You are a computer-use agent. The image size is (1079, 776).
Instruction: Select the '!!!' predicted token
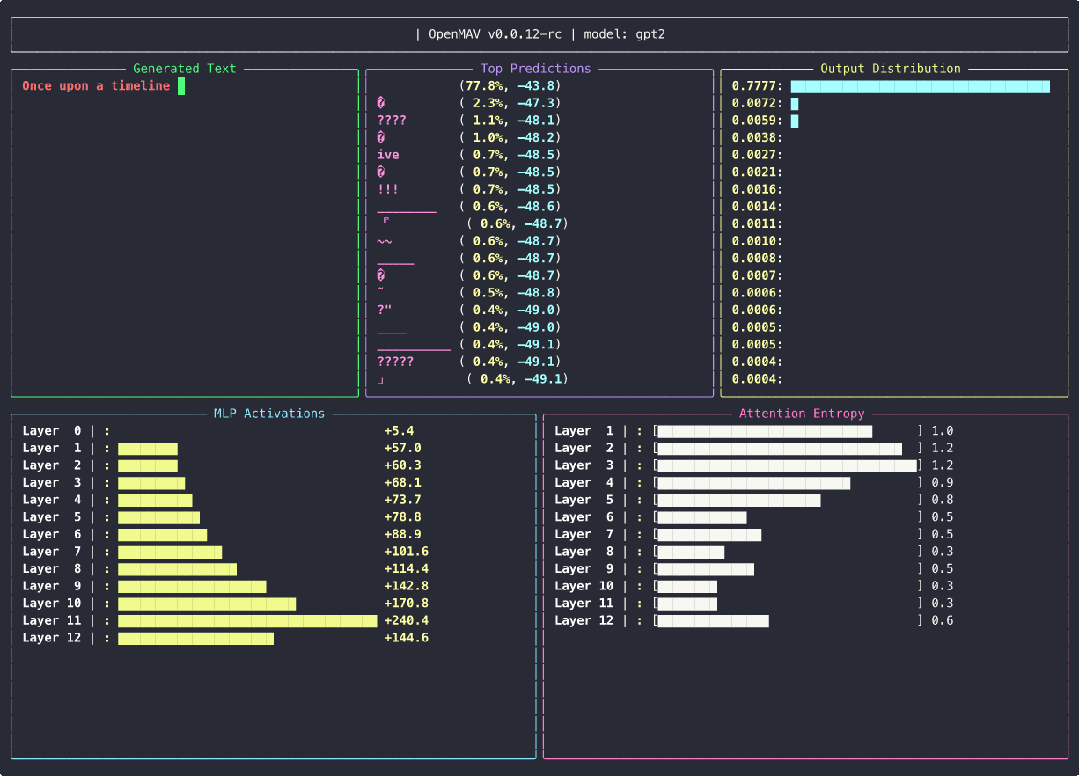(x=388, y=189)
